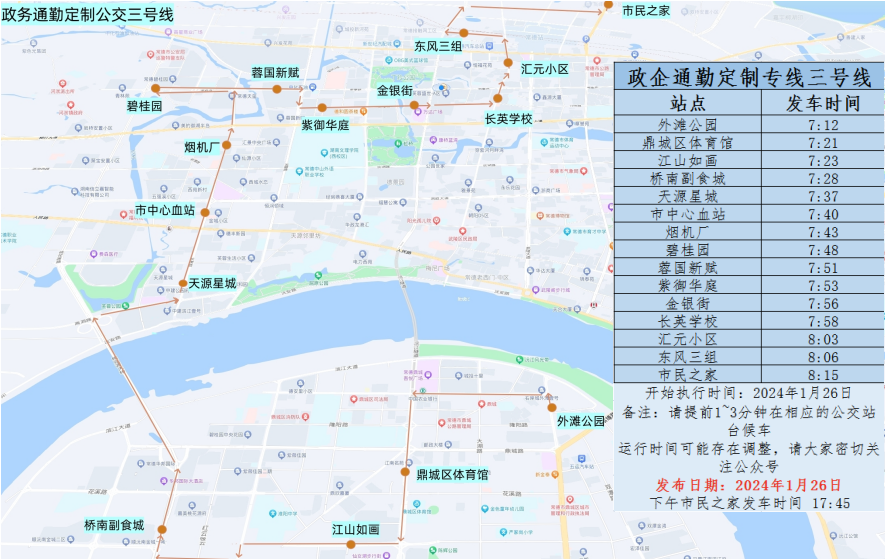This screenshot has height=559, width=887.
Task: Select the 桥南副食城 orange stop marker
Action: 161,530
